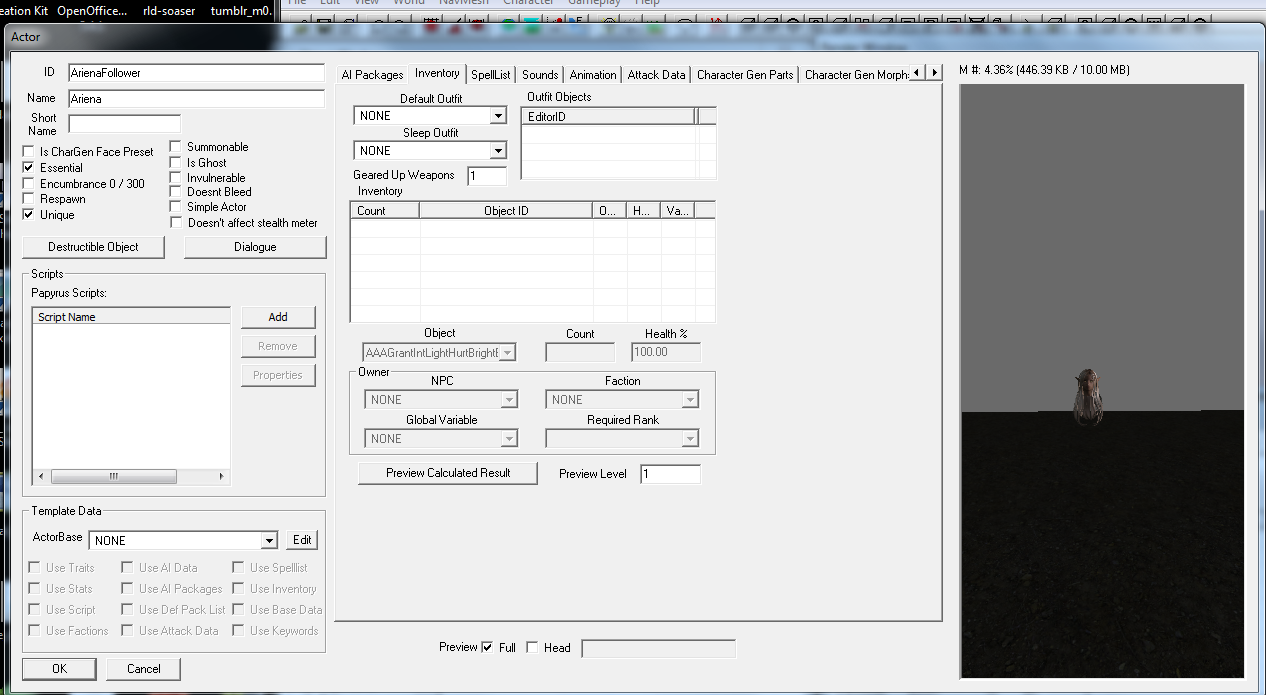The height and width of the screenshot is (695, 1266).
Task: Toggle Snap to Angle on the main toolbar
Action: pyautogui.click(x=458, y=20)
